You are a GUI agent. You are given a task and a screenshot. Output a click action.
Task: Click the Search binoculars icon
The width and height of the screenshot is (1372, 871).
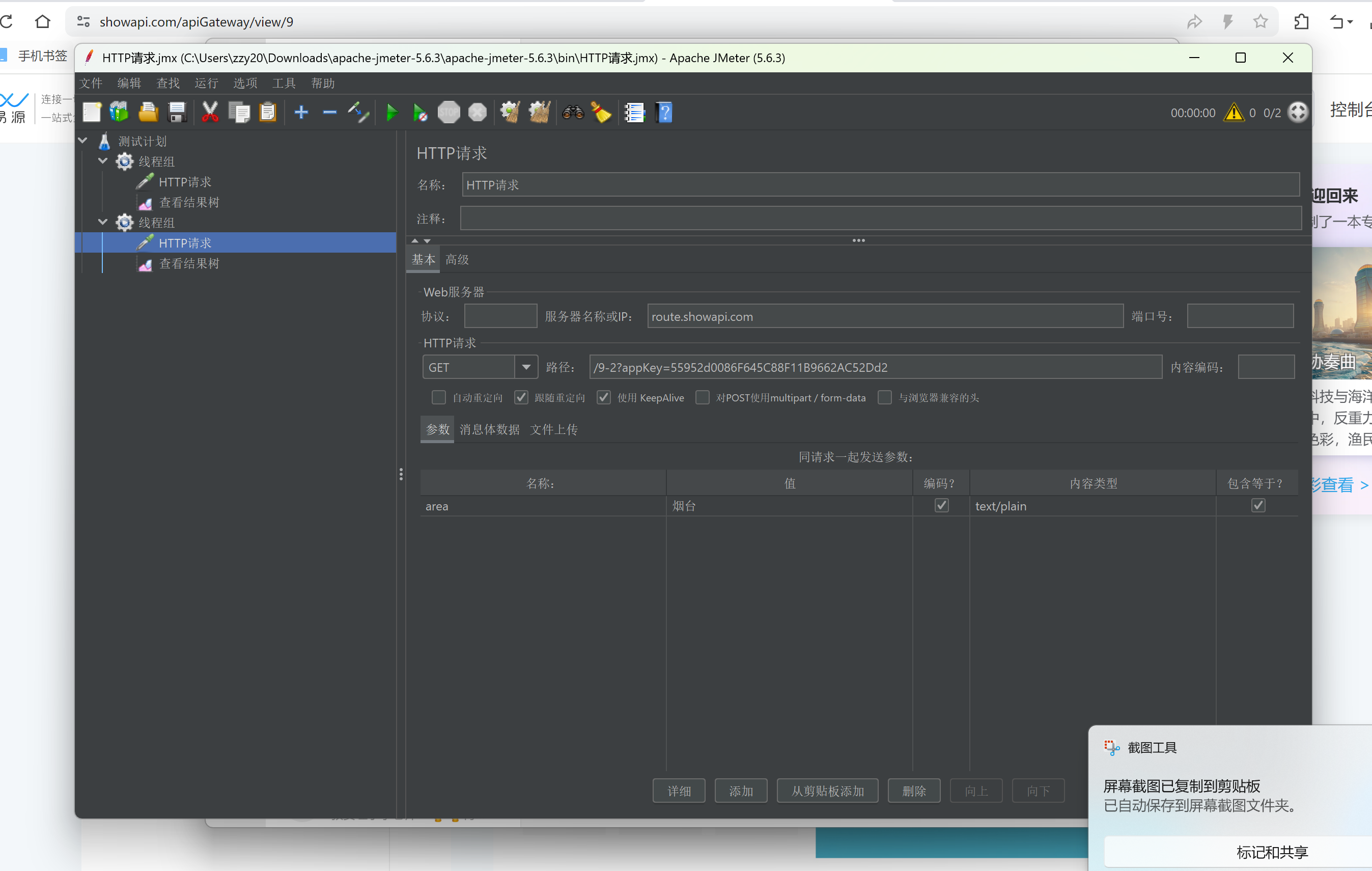[x=573, y=112]
